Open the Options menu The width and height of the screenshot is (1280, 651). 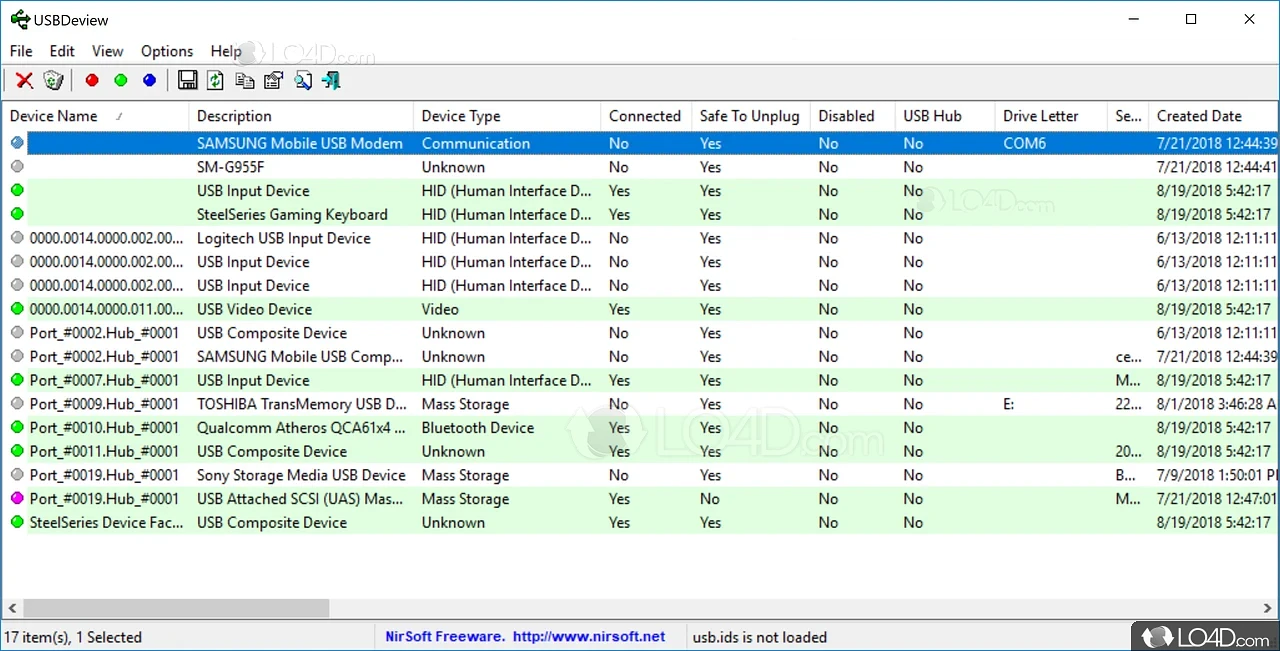click(166, 51)
